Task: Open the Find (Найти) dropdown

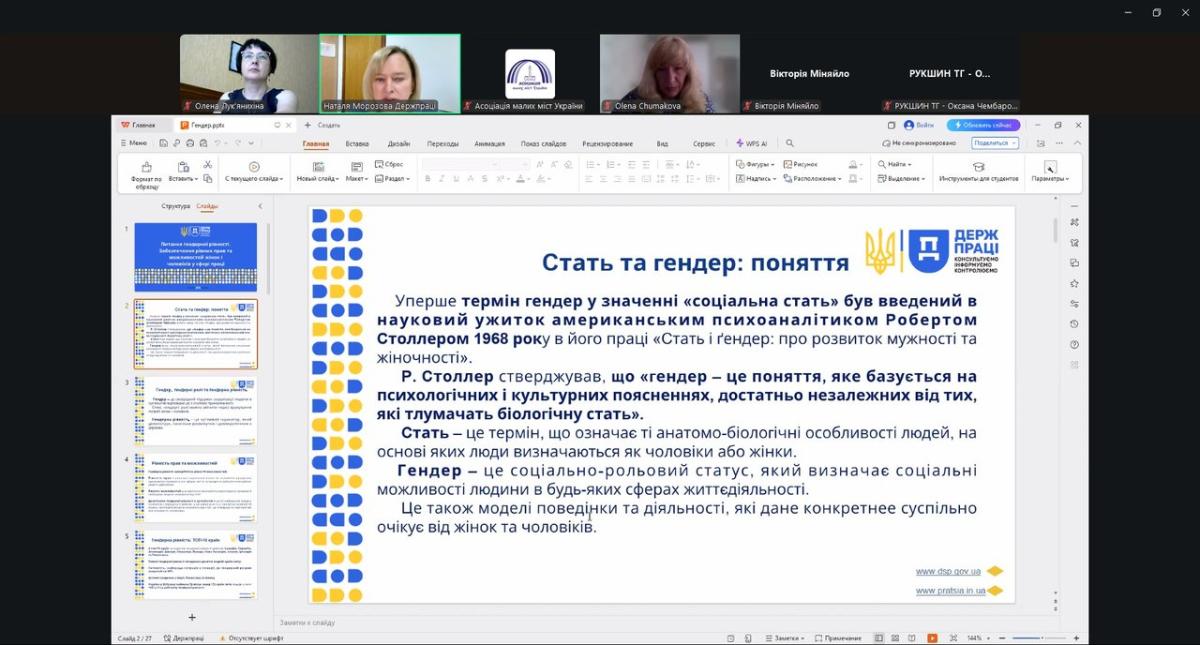Action: pos(895,164)
